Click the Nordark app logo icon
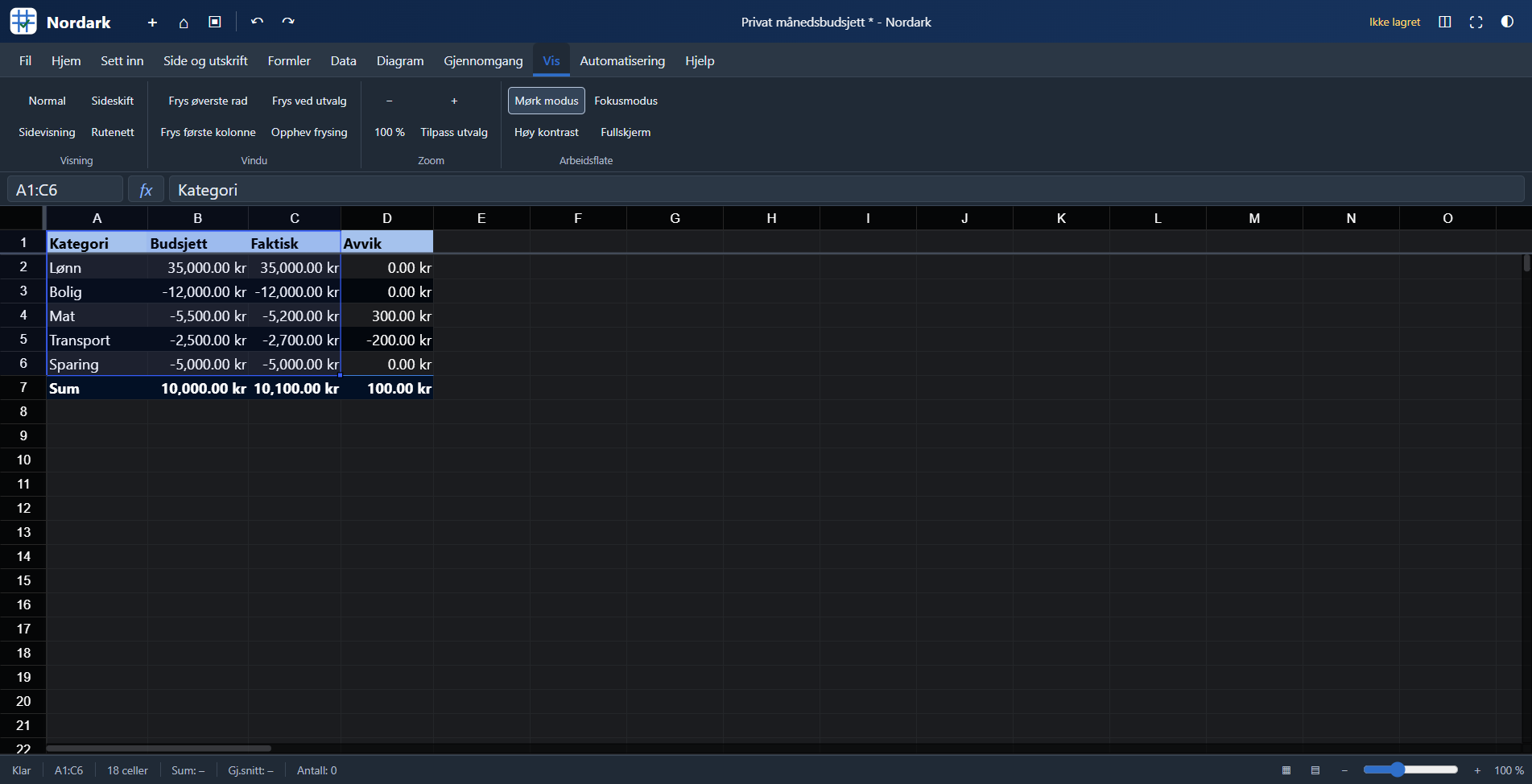The image size is (1532, 784). 23,22
